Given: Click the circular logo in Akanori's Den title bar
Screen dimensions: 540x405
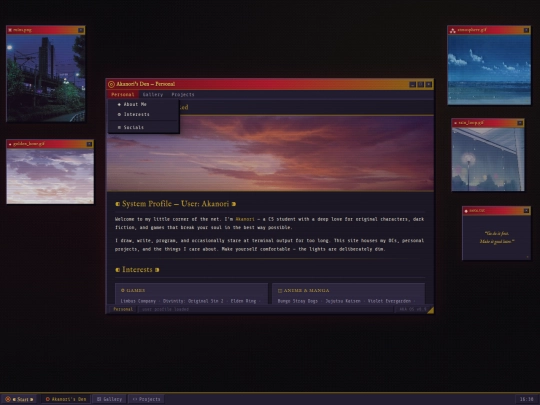Looking at the screenshot, I should click(x=111, y=84).
